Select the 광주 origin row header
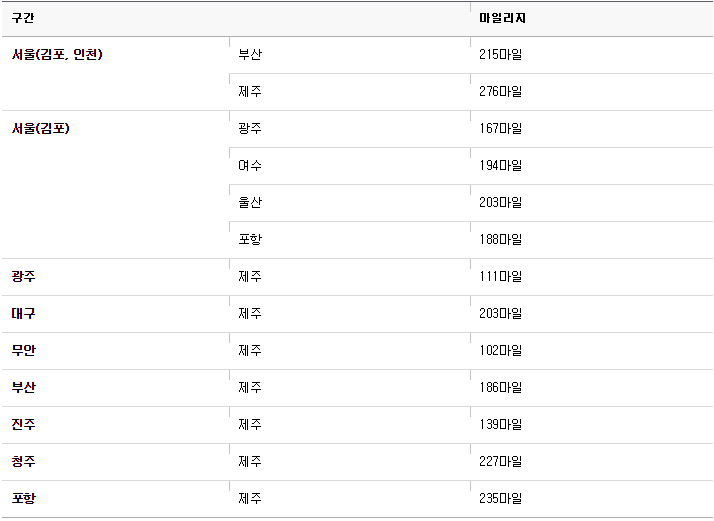714x521 pixels. (23, 276)
